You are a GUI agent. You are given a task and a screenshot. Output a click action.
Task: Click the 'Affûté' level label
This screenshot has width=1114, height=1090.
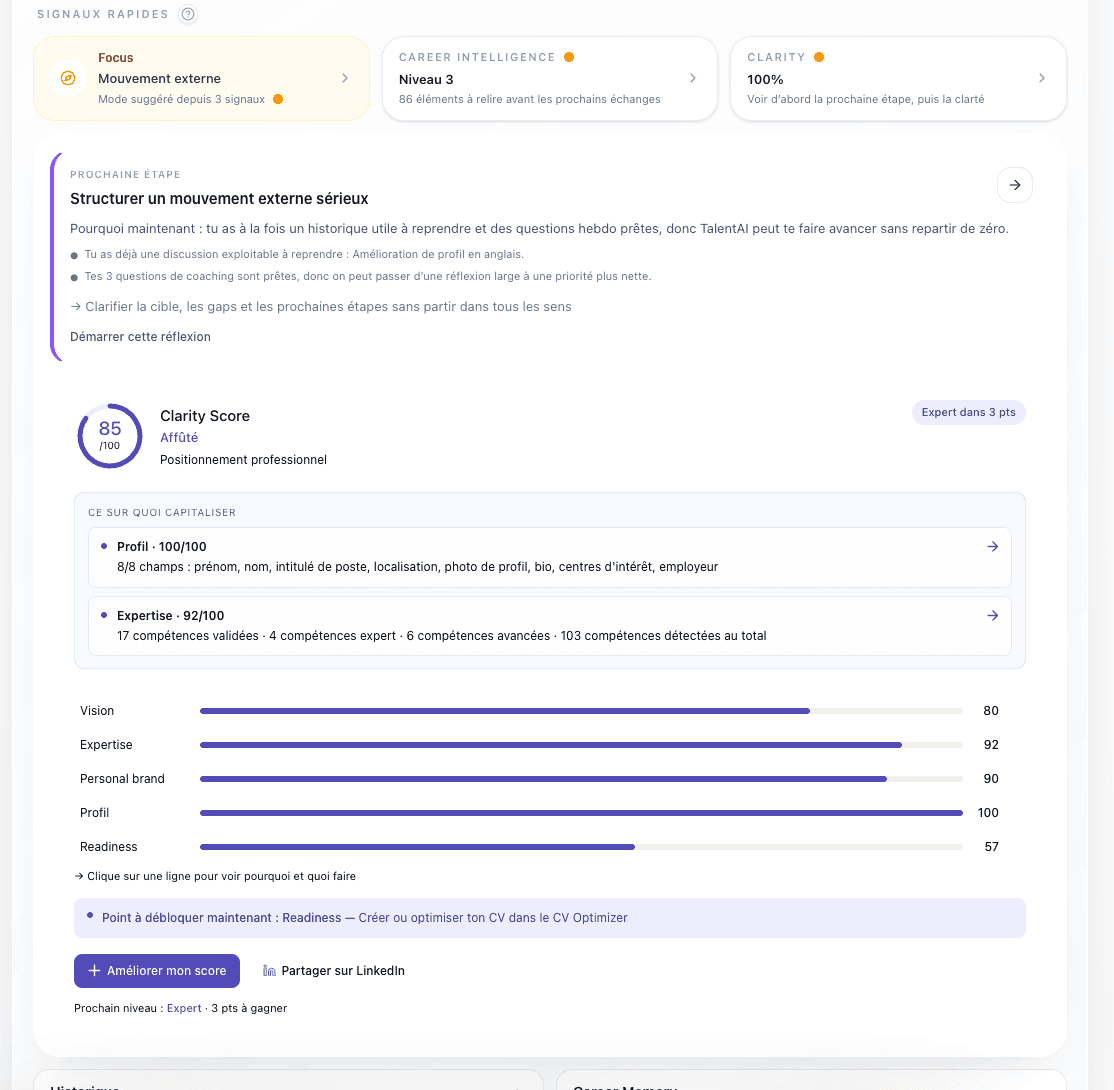pos(179,438)
